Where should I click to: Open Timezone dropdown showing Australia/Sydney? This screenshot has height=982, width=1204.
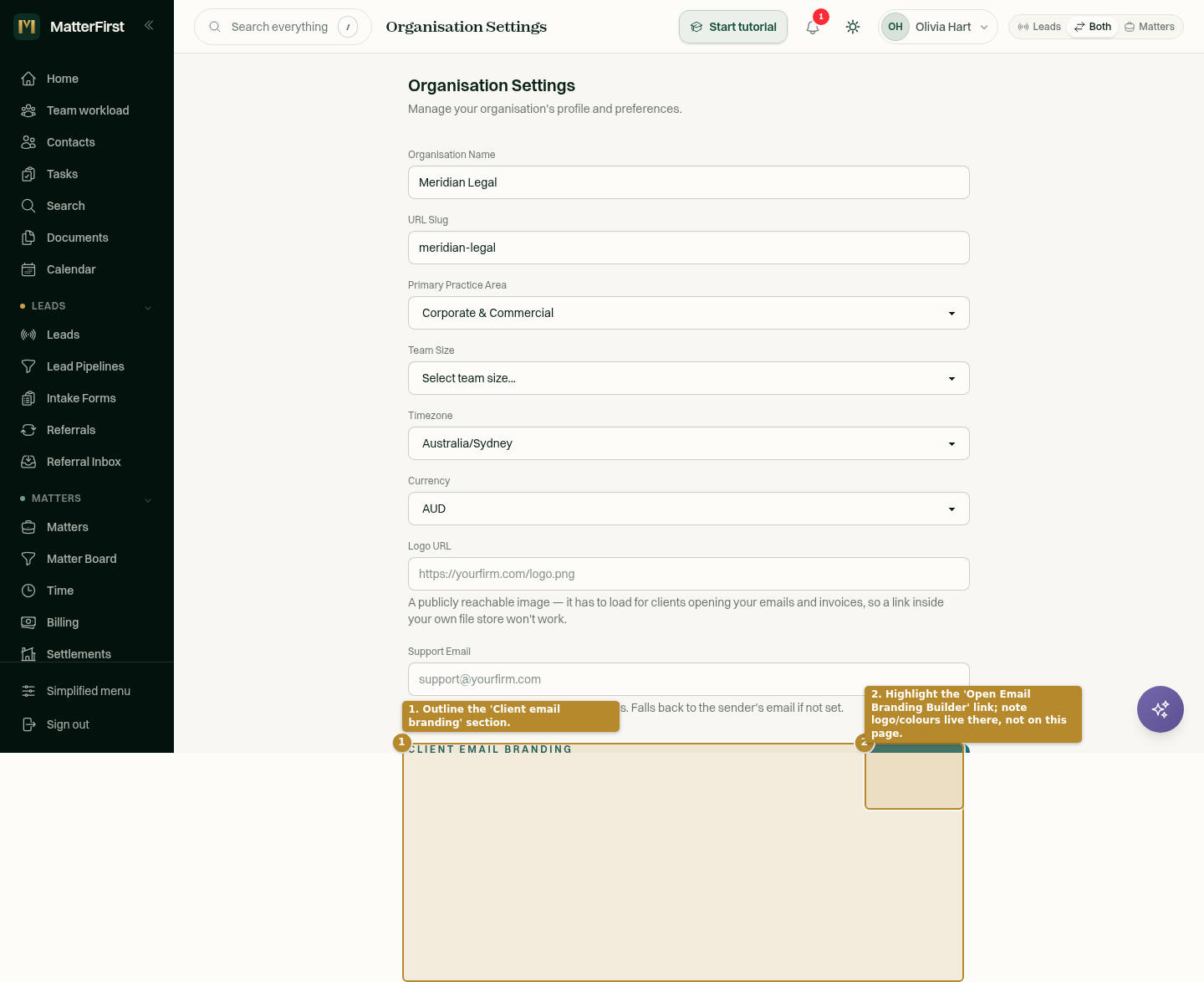pos(689,443)
